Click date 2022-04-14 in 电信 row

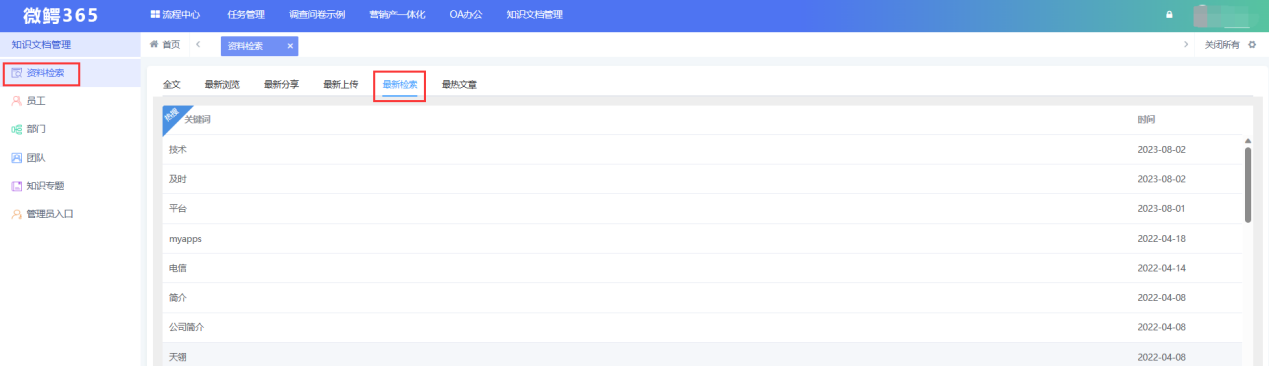1161,268
